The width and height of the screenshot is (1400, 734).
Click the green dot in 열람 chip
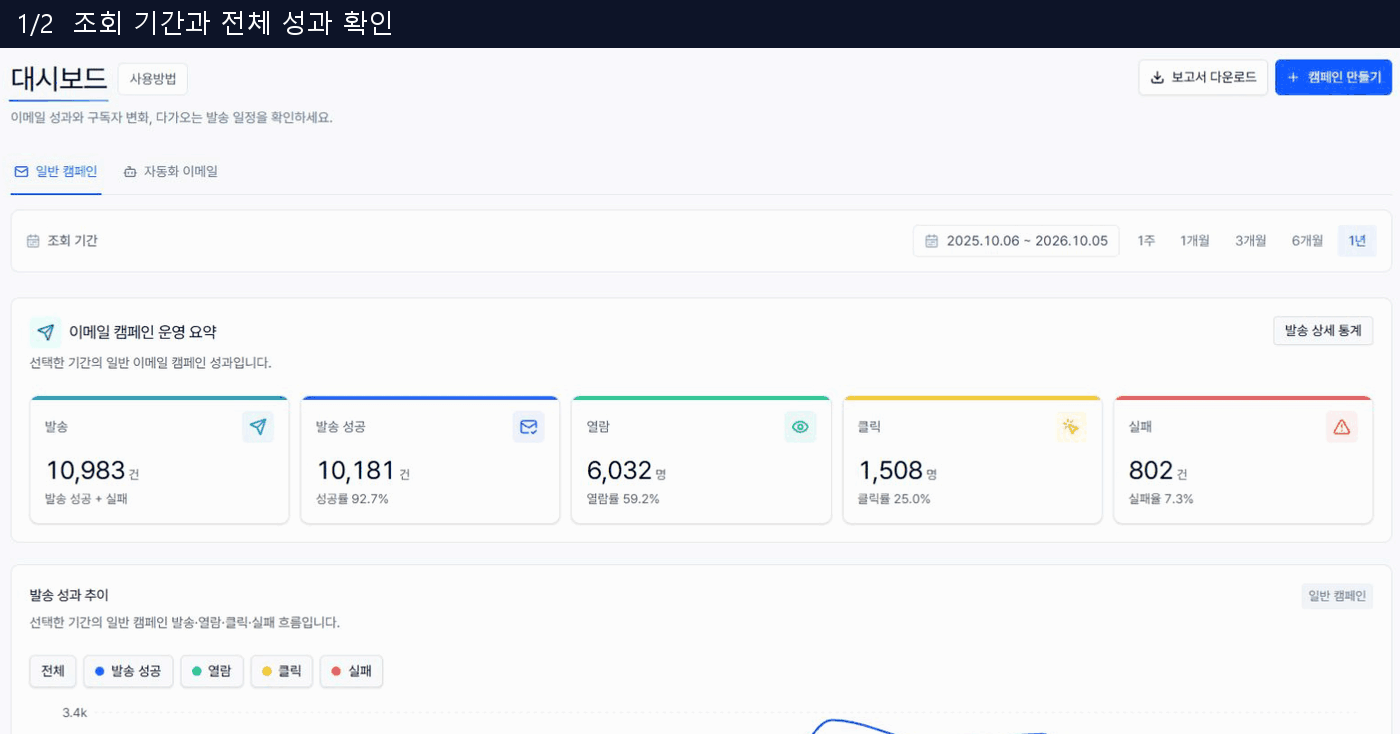[197, 672]
